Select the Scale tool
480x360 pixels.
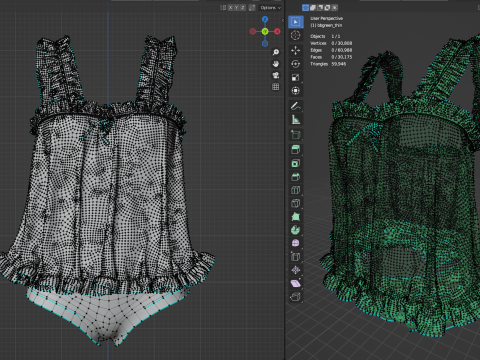point(295,77)
